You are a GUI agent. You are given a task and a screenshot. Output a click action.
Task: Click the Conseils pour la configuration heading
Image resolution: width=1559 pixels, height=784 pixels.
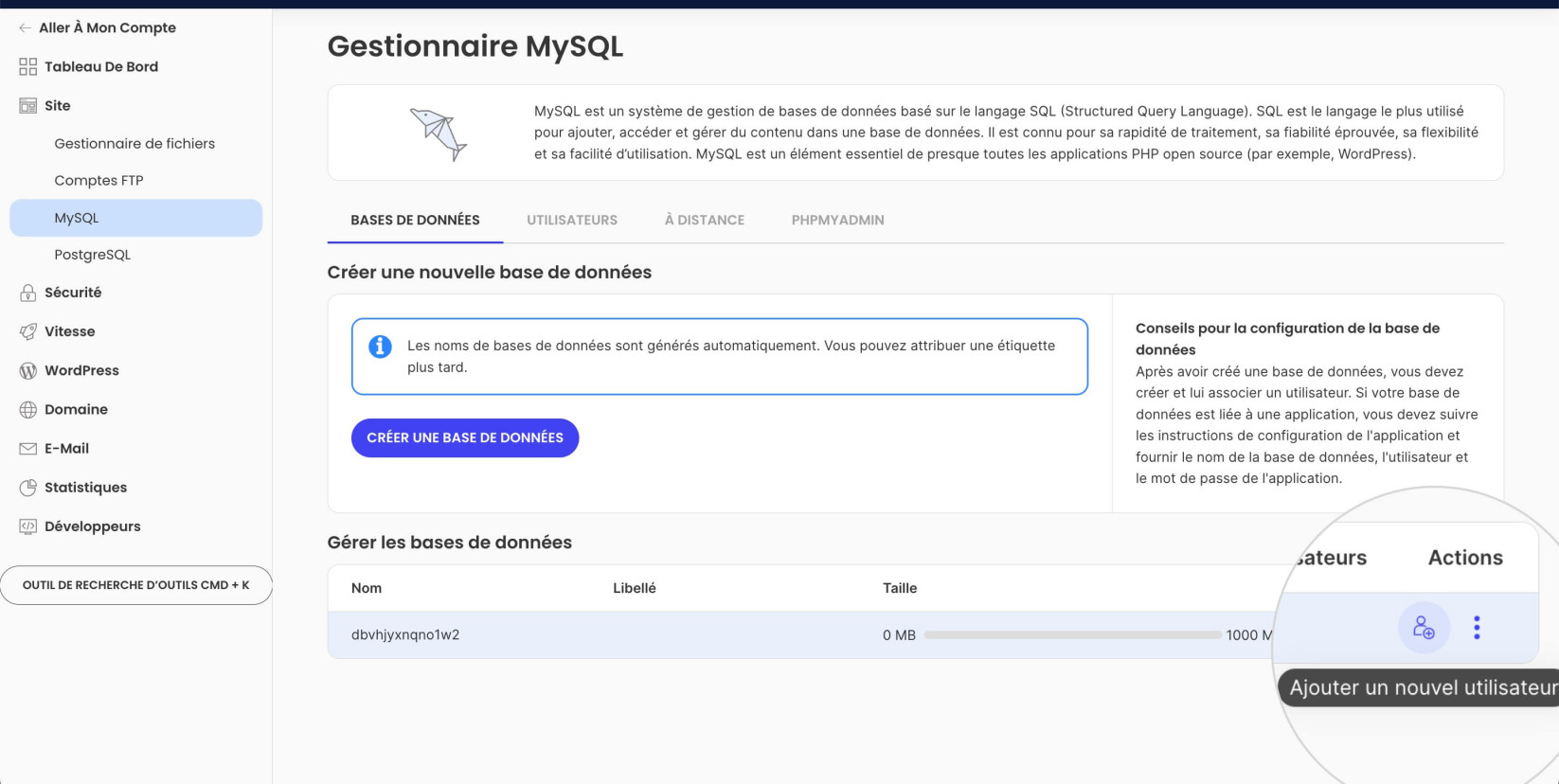click(1288, 339)
